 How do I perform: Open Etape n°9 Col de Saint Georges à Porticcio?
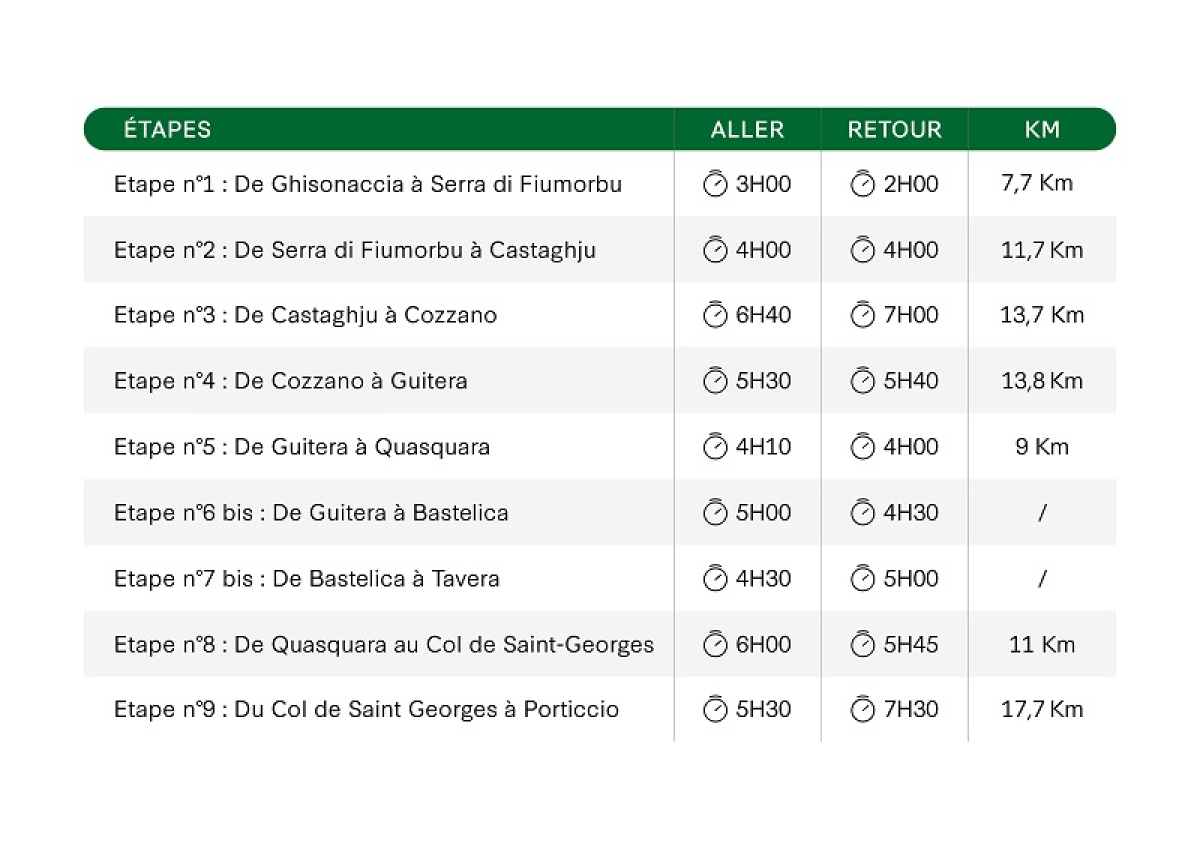[366, 709]
